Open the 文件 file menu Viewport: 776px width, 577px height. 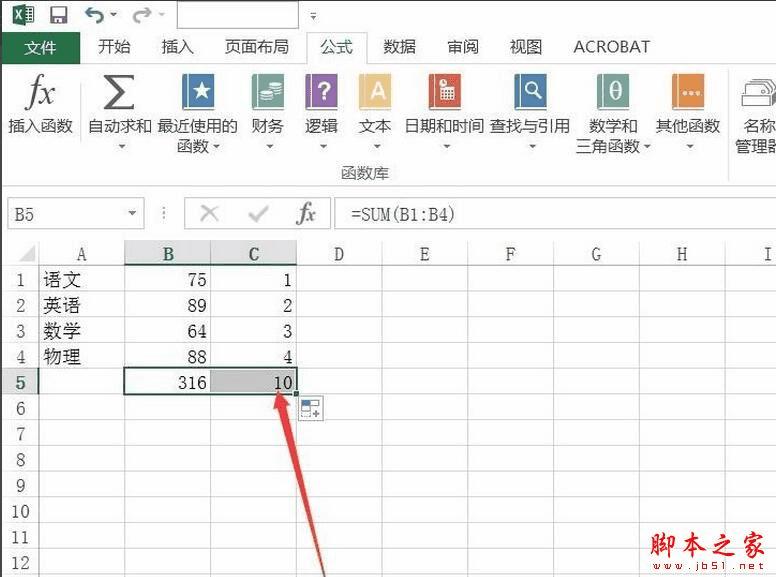pyautogui.click(x=41, y=48)
